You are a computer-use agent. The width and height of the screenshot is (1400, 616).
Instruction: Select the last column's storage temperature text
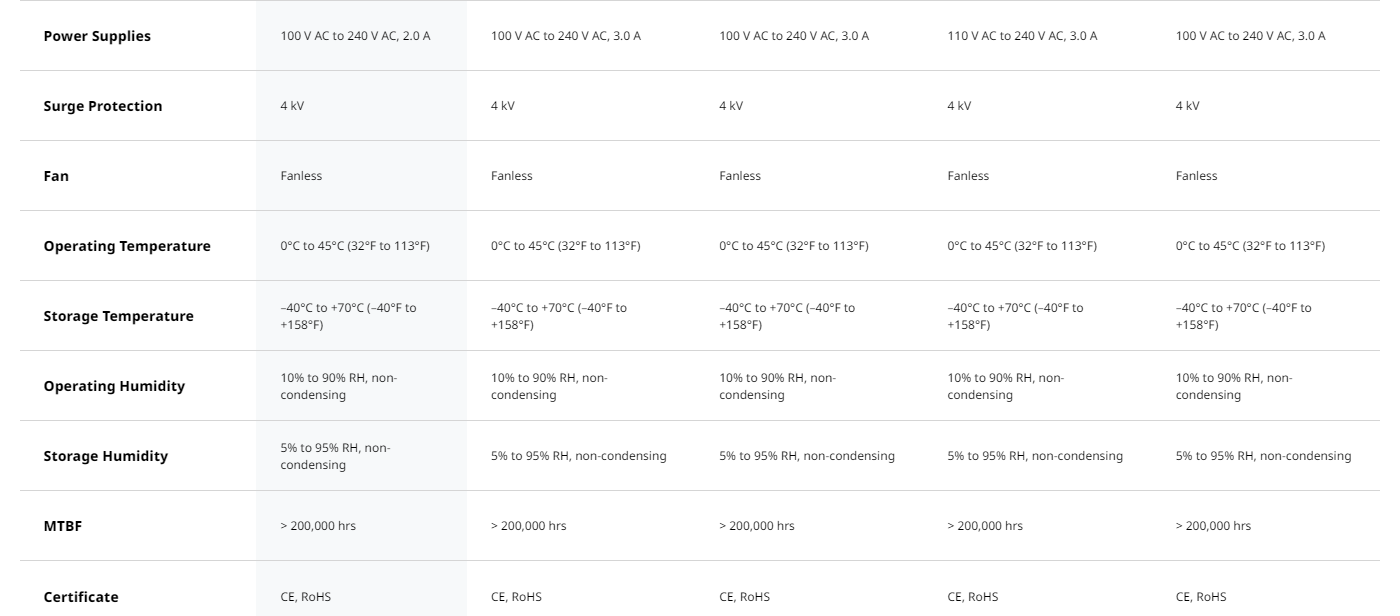coord(1244,316)
